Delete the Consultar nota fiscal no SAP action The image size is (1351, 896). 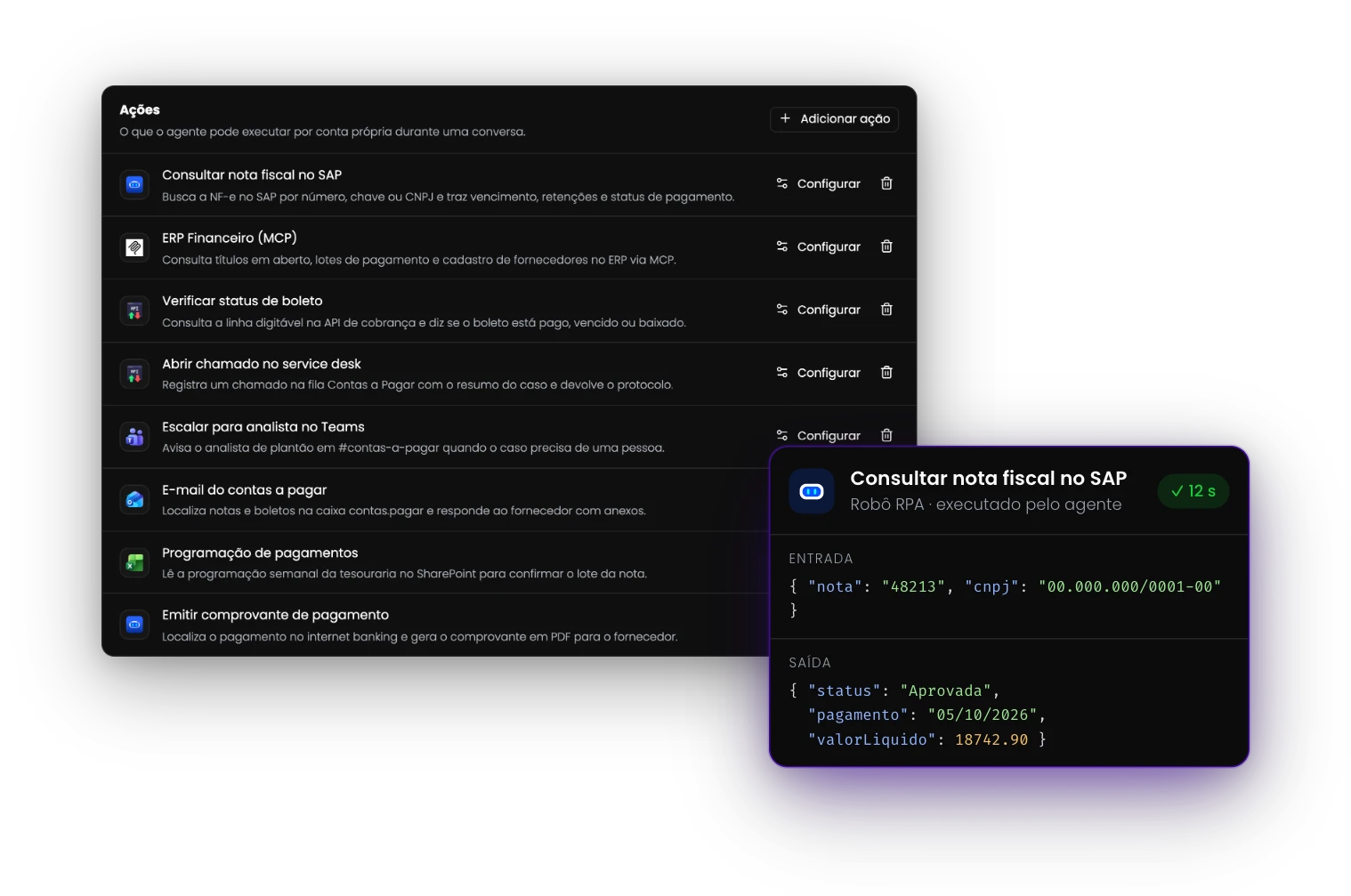886,183
